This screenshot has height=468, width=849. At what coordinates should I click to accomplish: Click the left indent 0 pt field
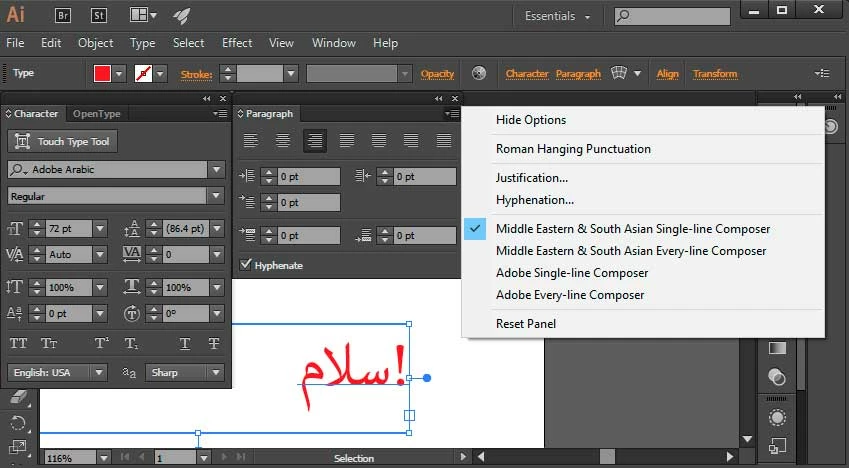click(309, 177)
